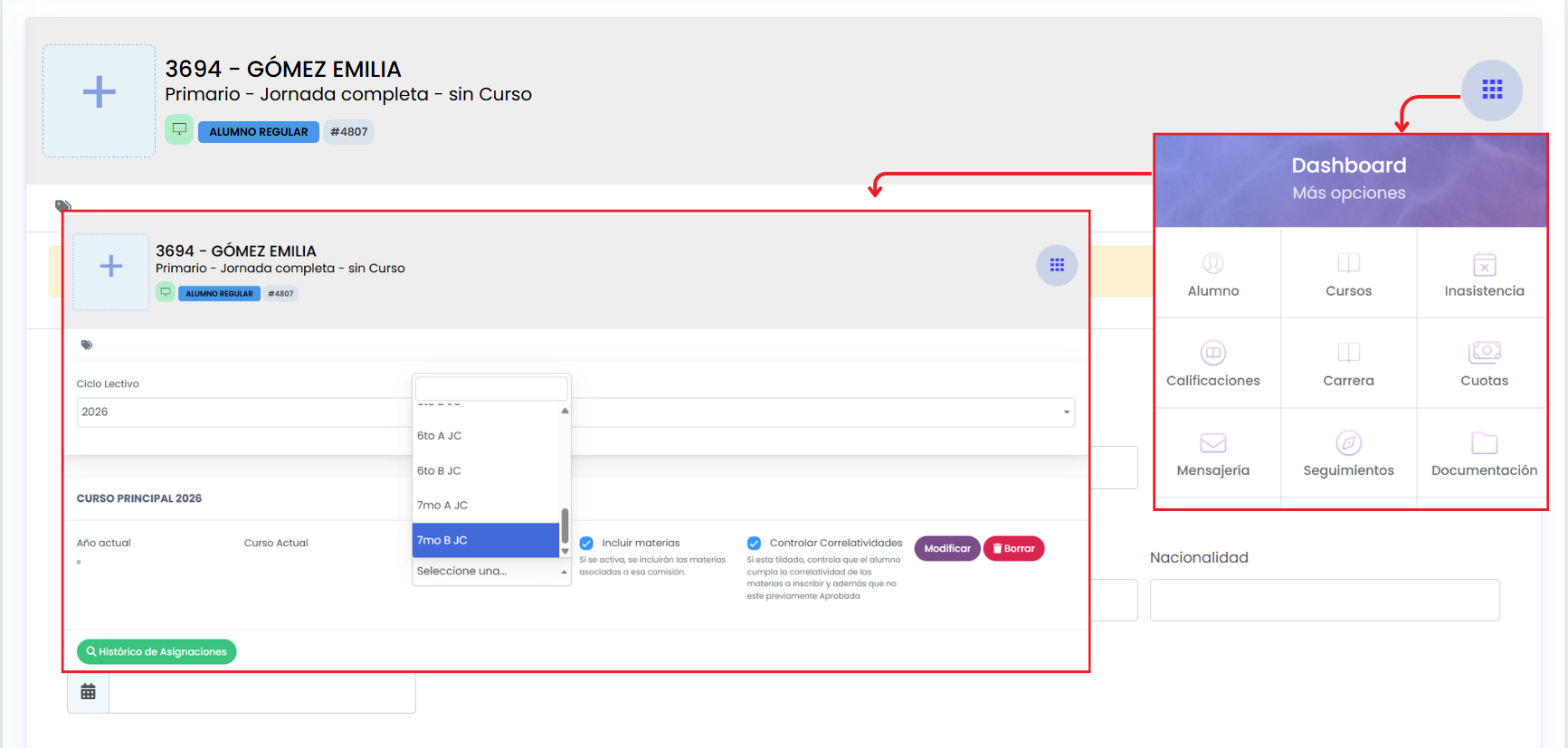Click the tag icon above Ciclo Lectivo
The image size is (1568, 748).
(87, 345)
